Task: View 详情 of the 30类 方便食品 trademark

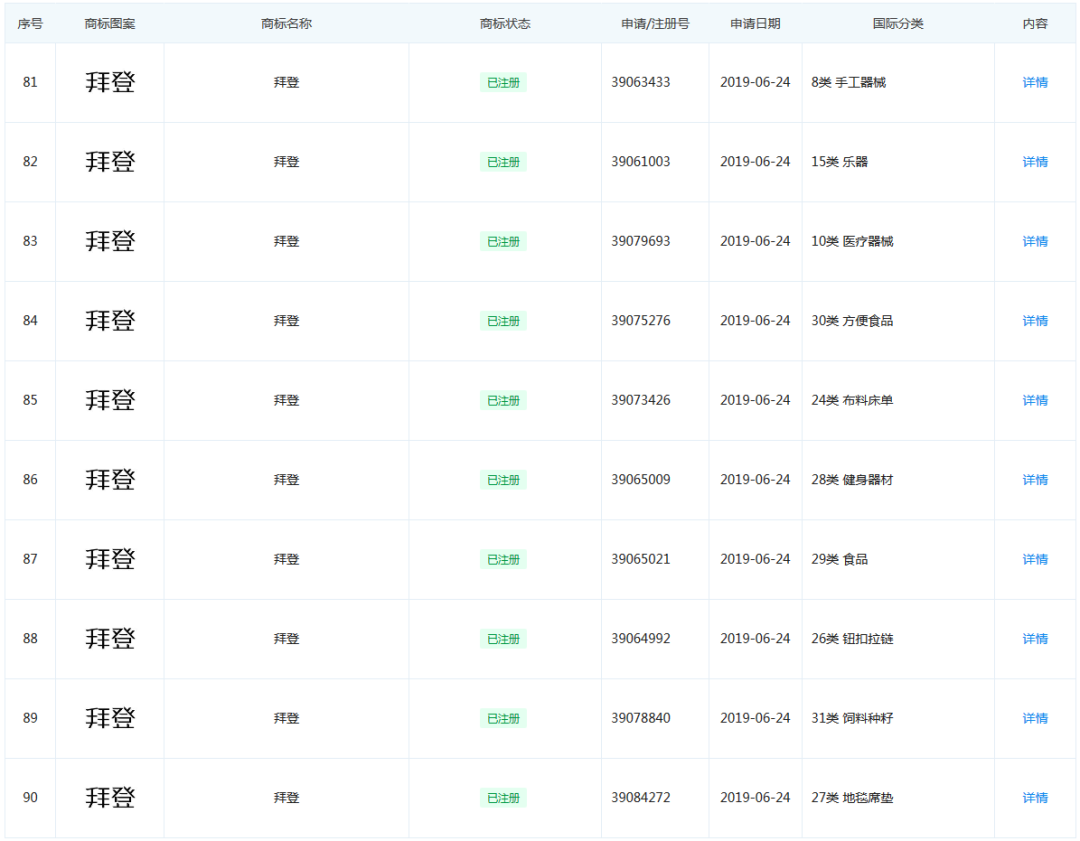Action: tap(1035, 321)
